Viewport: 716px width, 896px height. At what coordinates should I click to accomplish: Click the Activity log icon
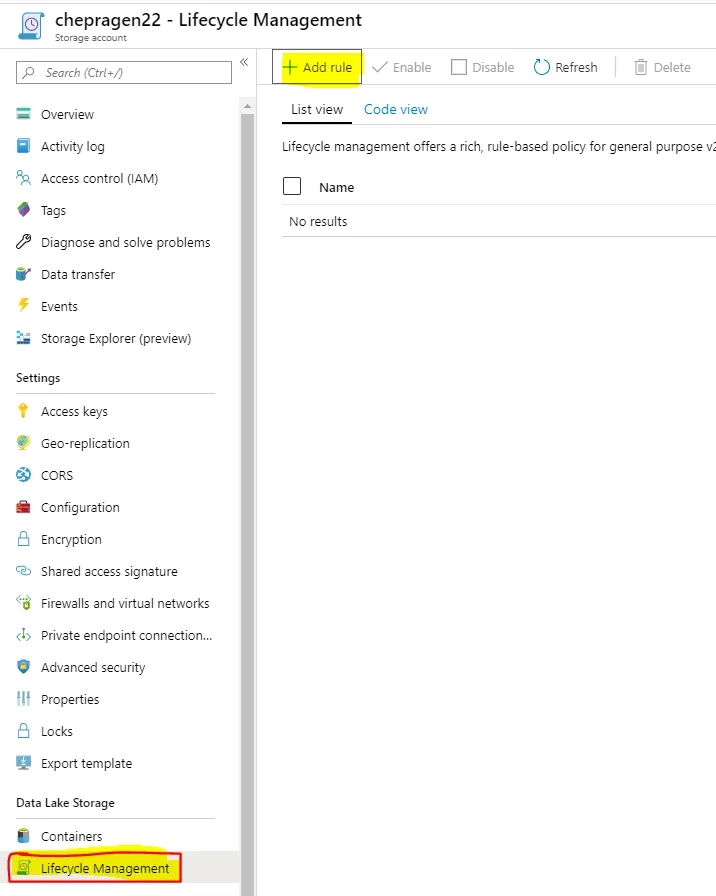tap(23, 146)
